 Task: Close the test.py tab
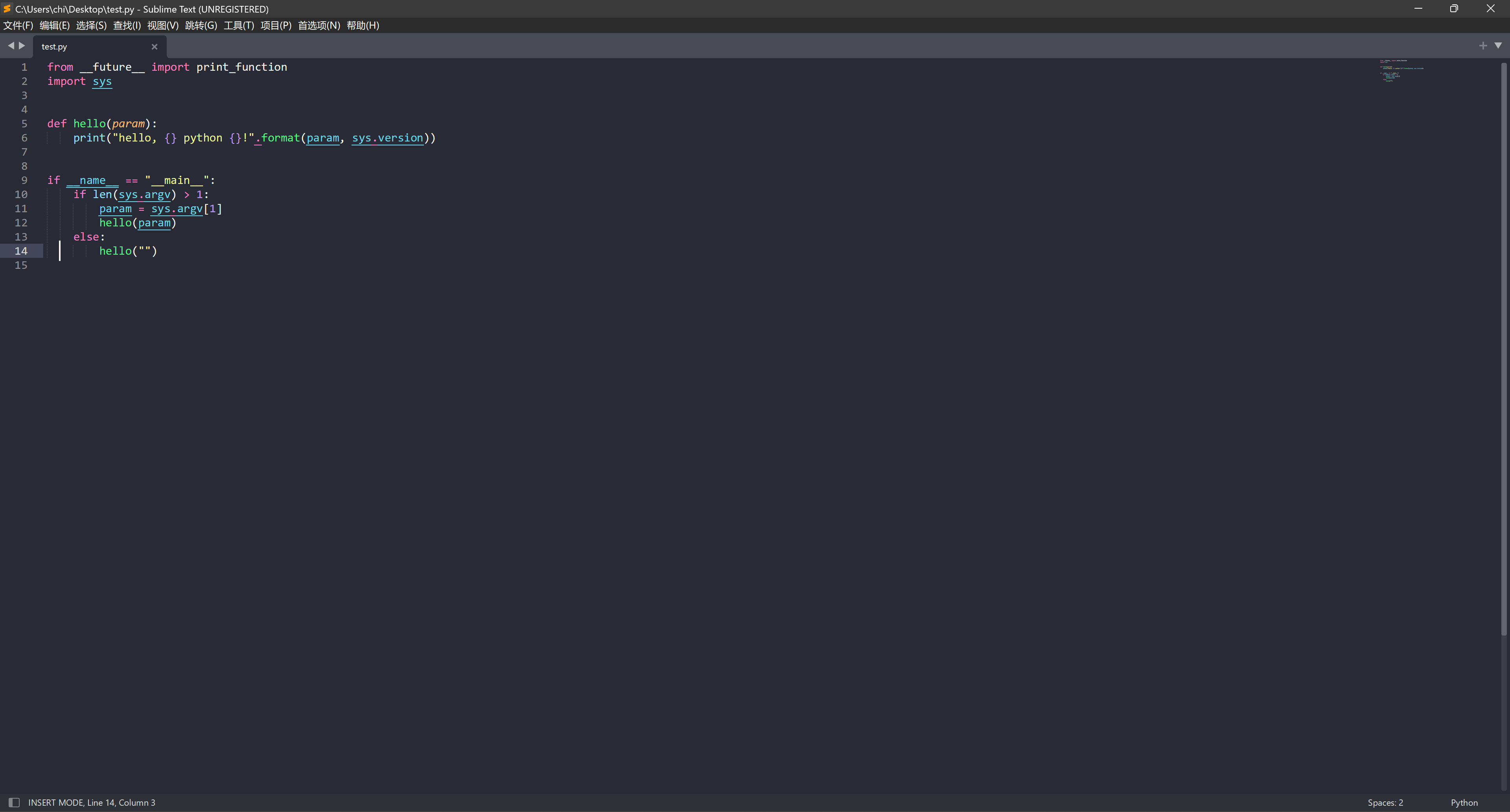click(x=154, y=47)
